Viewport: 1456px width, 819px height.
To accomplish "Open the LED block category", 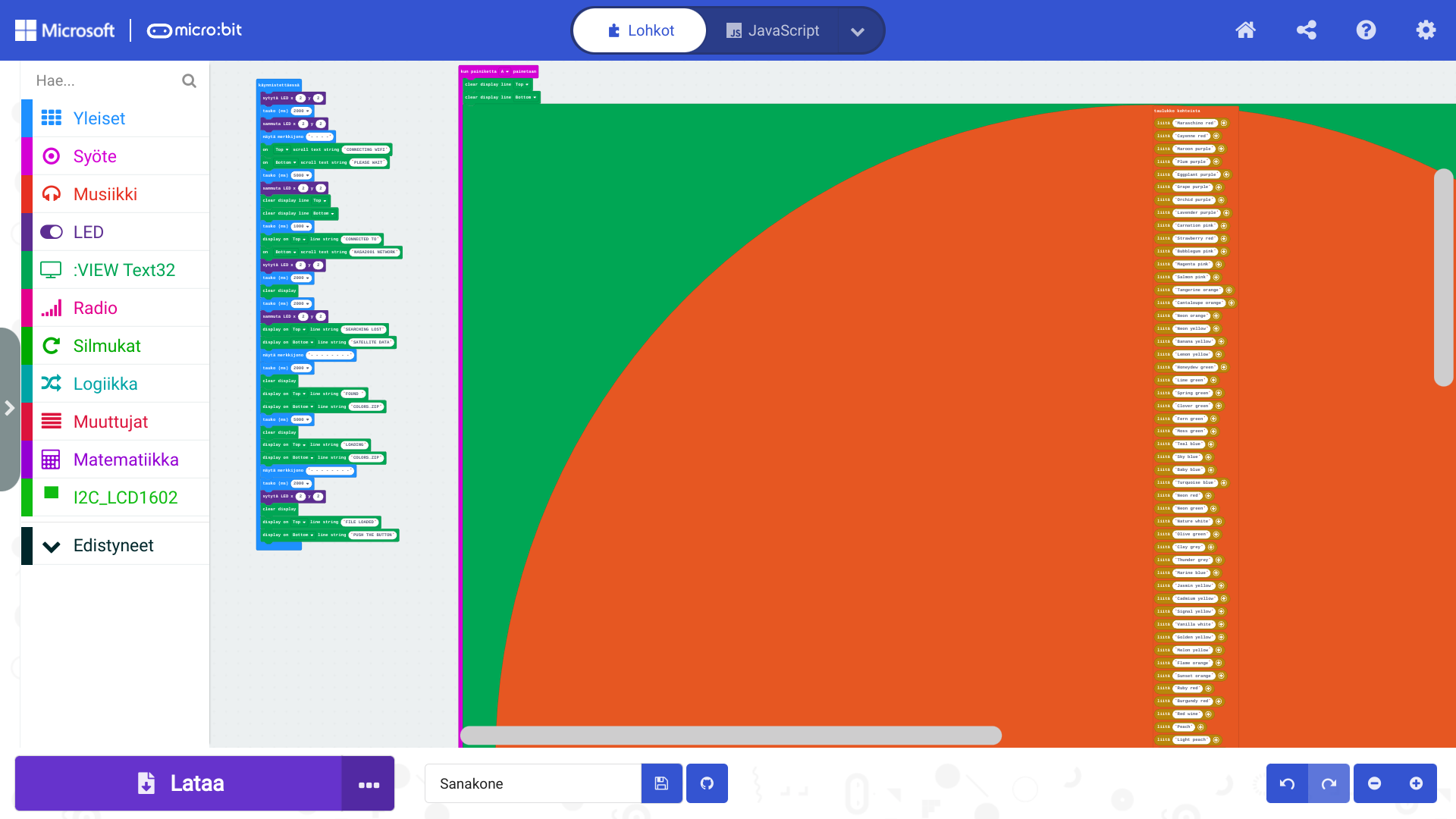I will tap(88, 232).
